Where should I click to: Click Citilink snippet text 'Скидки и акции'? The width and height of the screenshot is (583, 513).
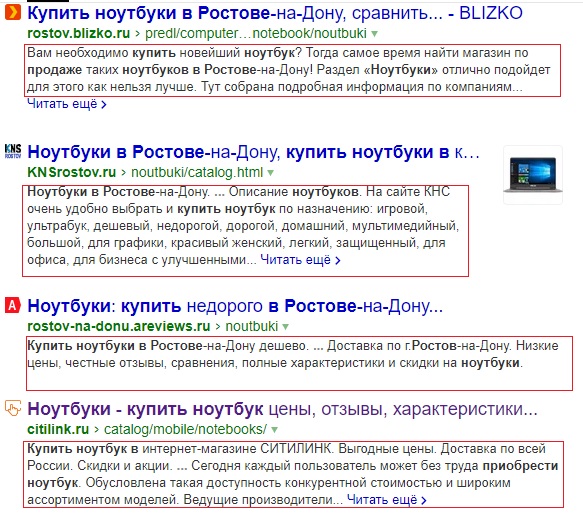[x=125, y=465]
